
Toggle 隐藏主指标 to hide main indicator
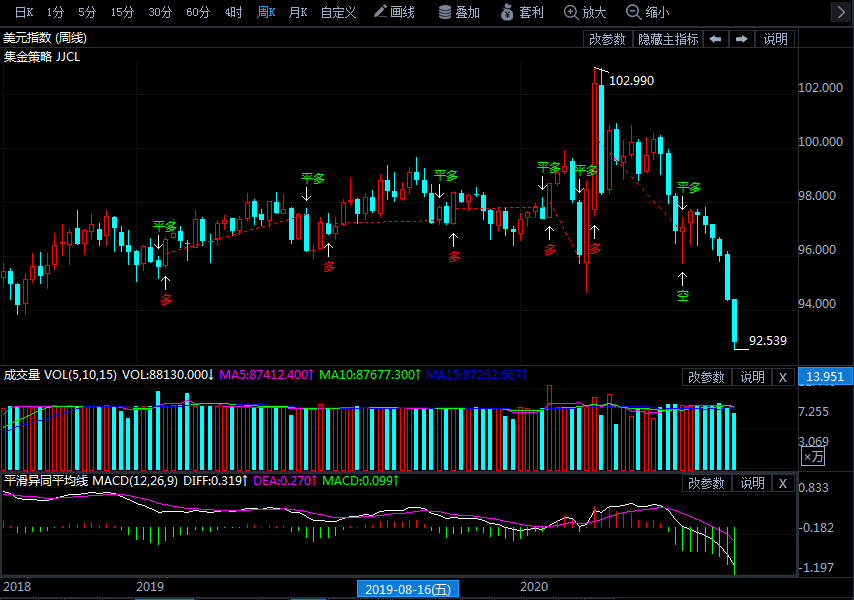coord(668,39)
